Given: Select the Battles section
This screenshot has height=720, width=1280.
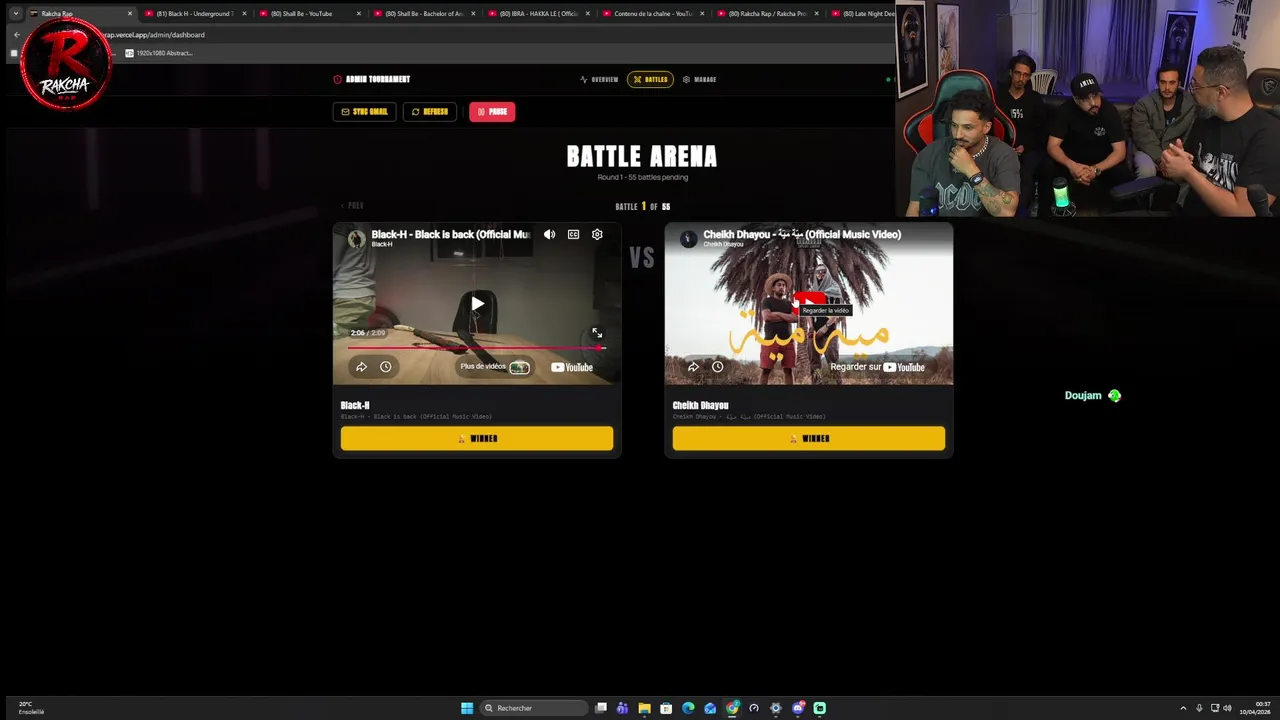Looking at the screenshot, I should (650, 79).
